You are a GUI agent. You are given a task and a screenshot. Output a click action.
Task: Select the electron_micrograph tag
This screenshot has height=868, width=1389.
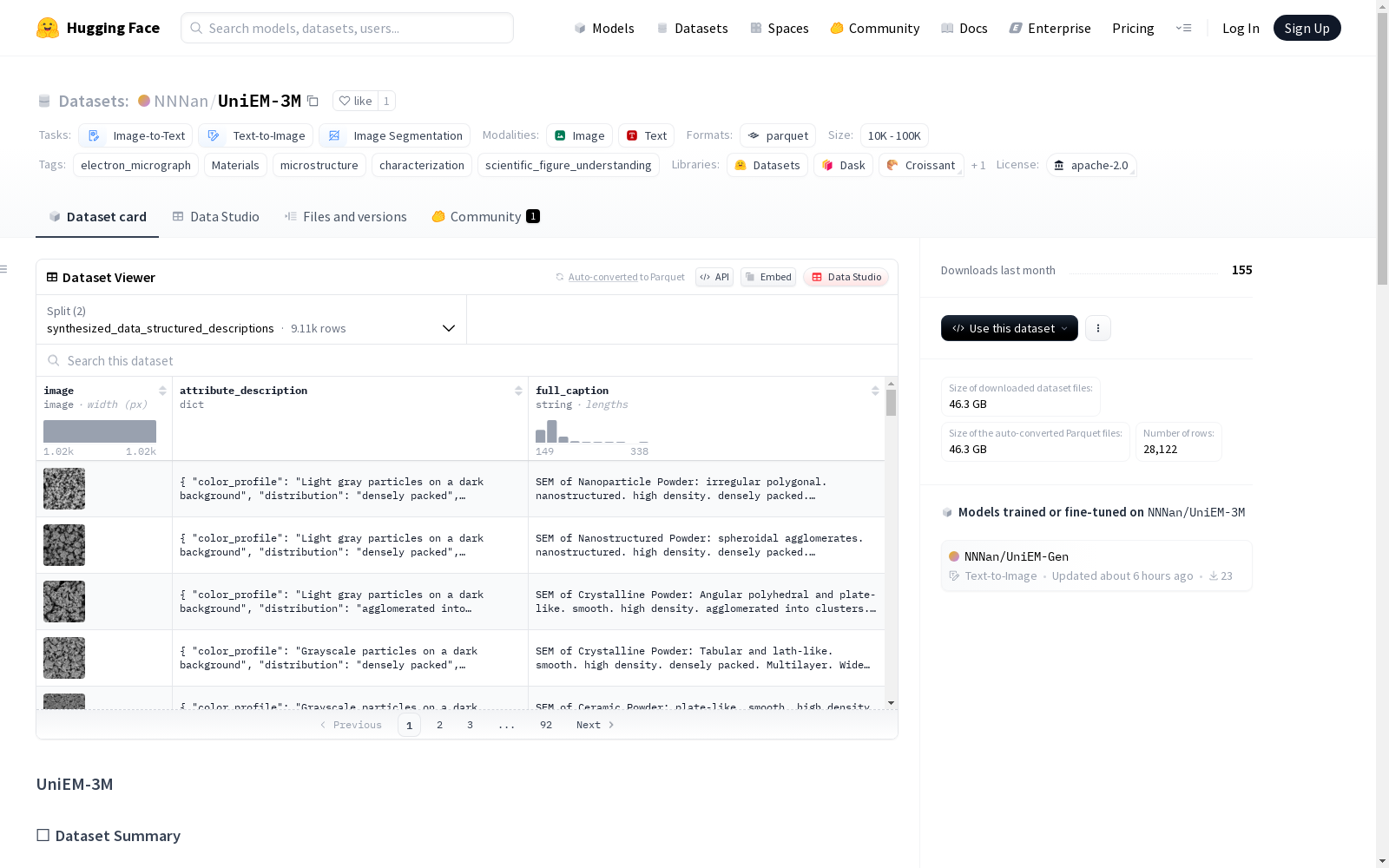[135, 165]
